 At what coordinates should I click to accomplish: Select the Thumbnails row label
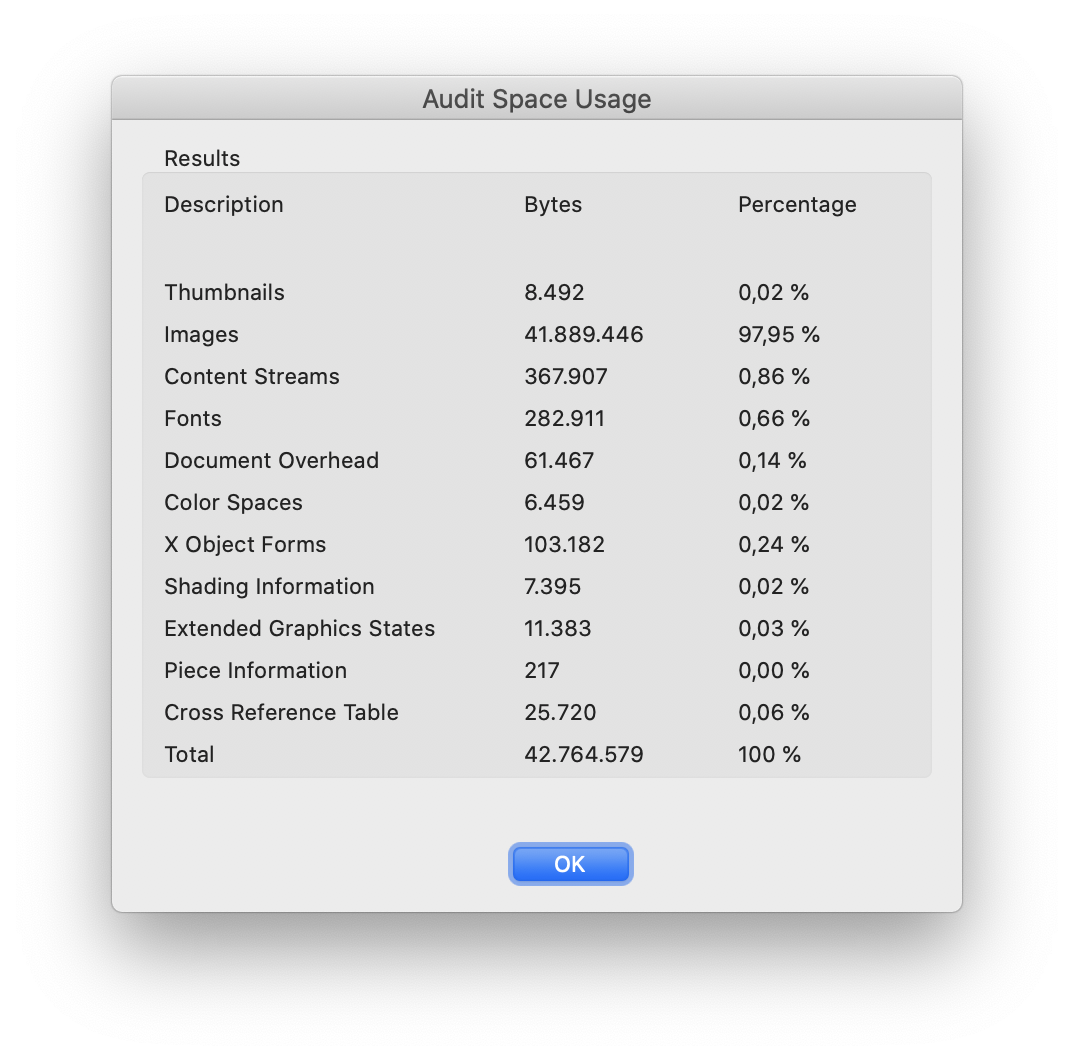click(224, 292)
